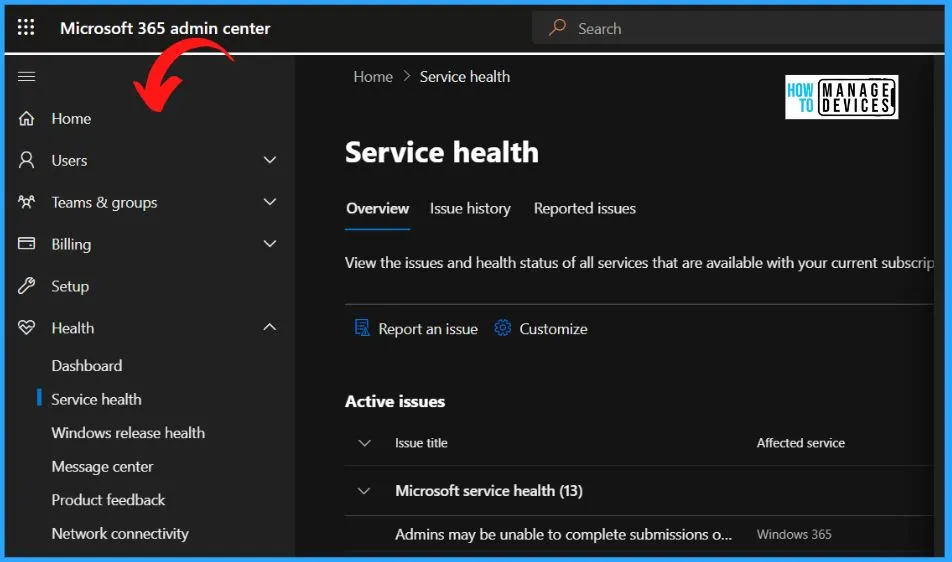Open Users in the sidebar

[69, 160]
